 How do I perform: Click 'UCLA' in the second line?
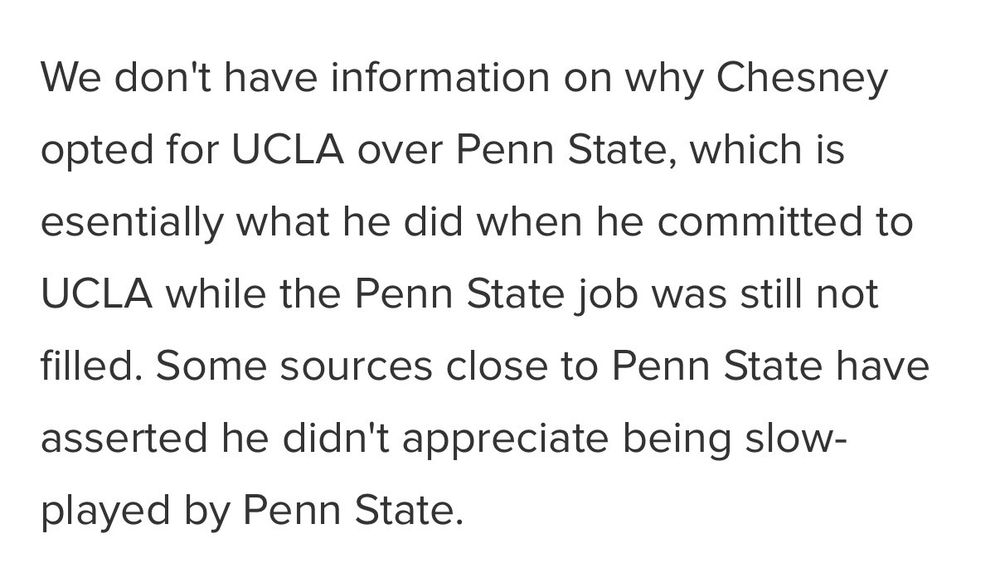287,150
